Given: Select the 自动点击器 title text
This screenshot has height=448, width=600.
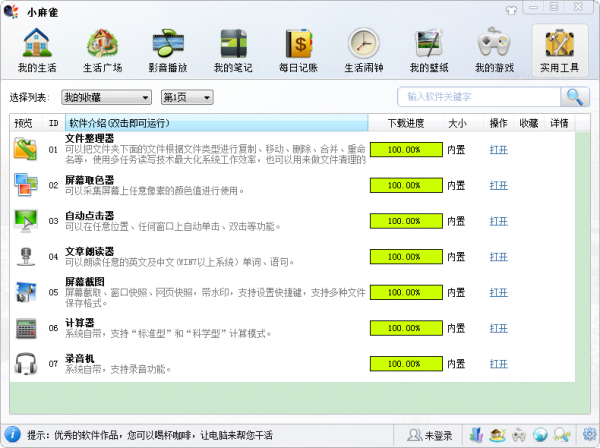Looking at the screenshot, I should pos(90,215).
